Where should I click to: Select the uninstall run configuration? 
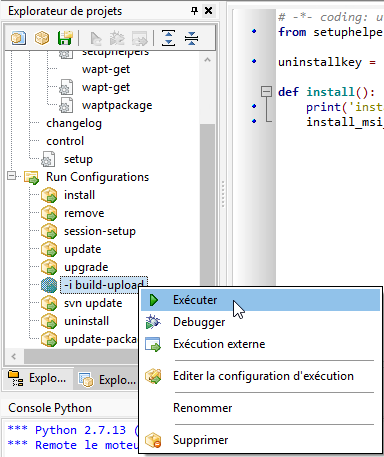point(86,321)
